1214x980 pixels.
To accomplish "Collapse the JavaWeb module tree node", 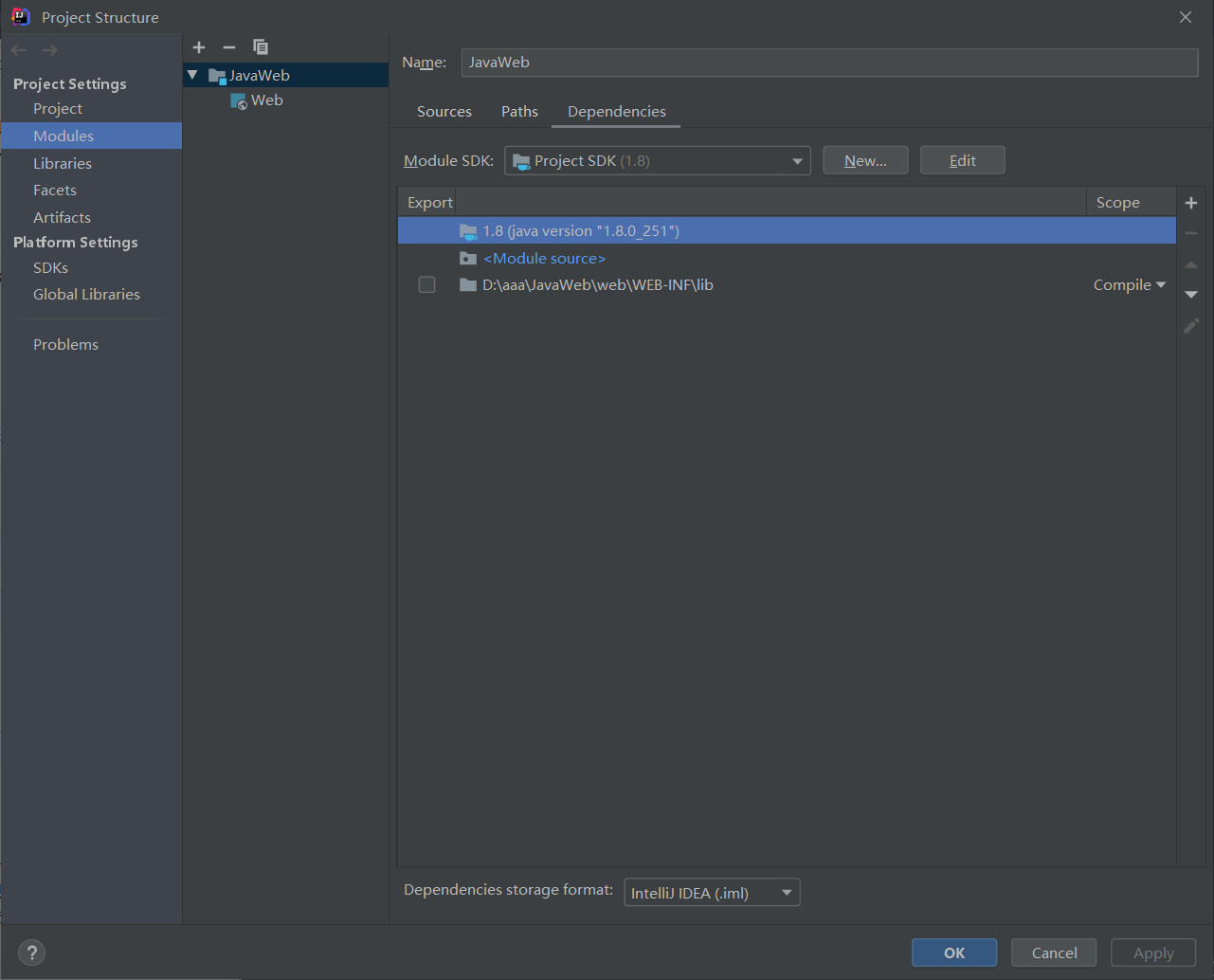I will coord(192,75).
